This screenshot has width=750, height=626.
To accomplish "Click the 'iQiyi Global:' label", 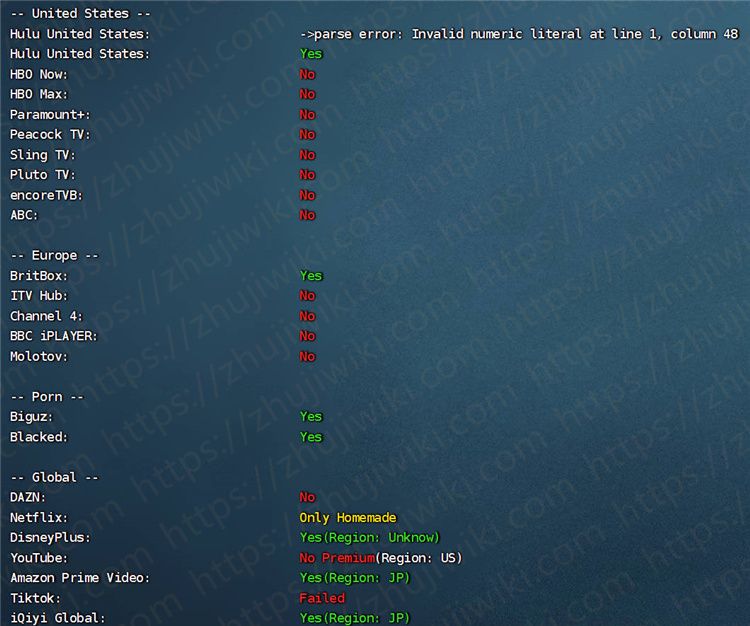I will (x=57, y=618).
